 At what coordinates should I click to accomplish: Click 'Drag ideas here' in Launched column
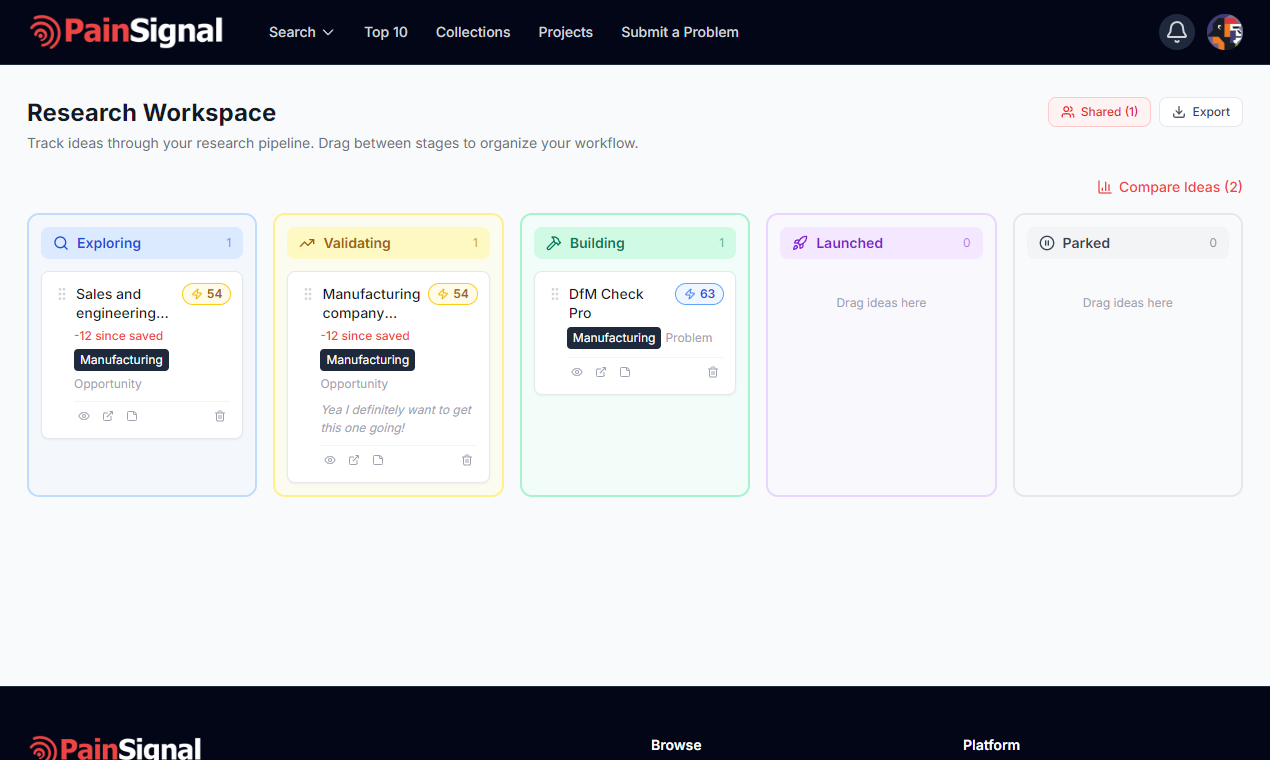coord(881,303)
